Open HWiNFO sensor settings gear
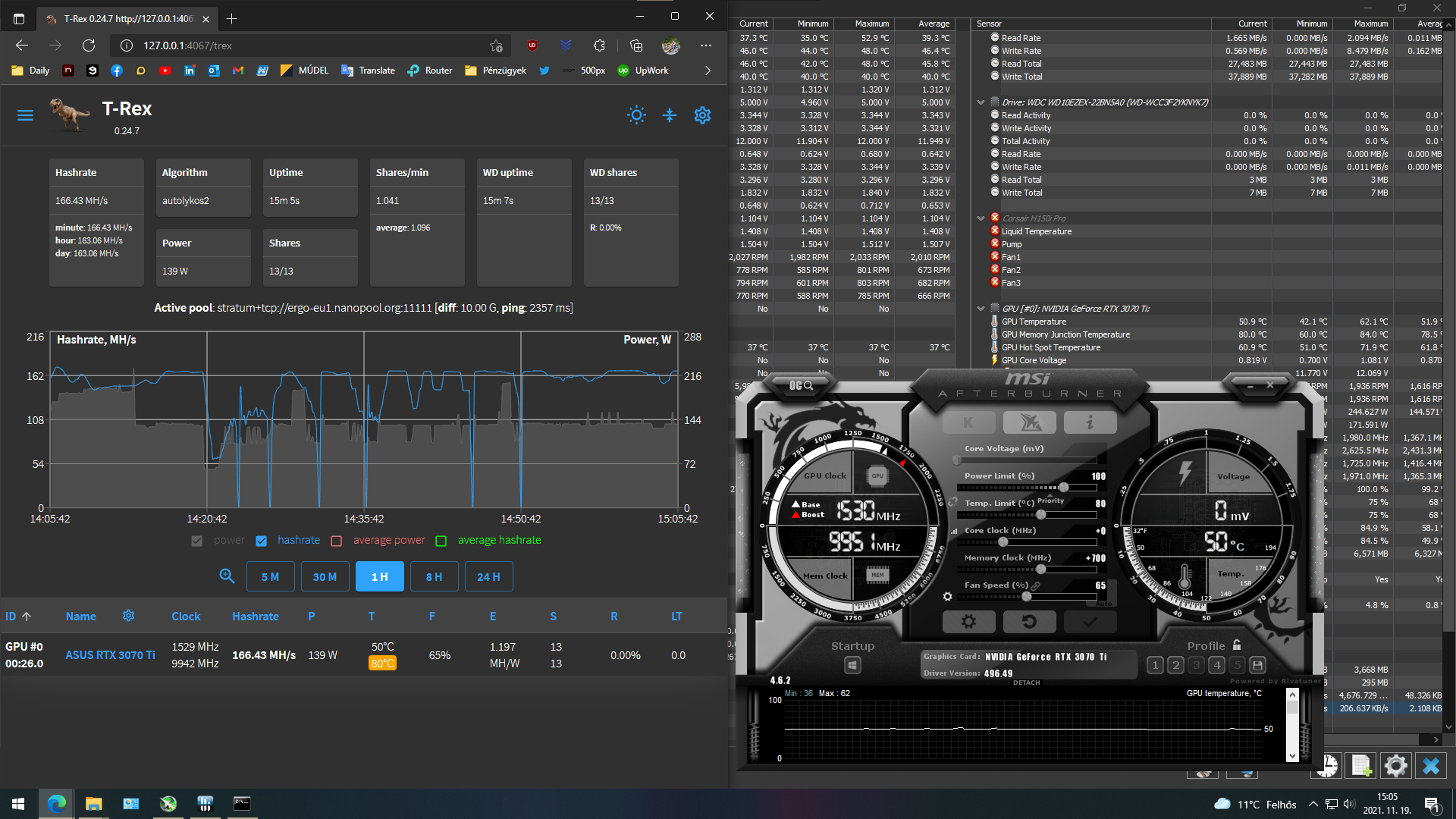Image resolution: width=1456 pixels, height=819 pixels. click(1395, 766)
